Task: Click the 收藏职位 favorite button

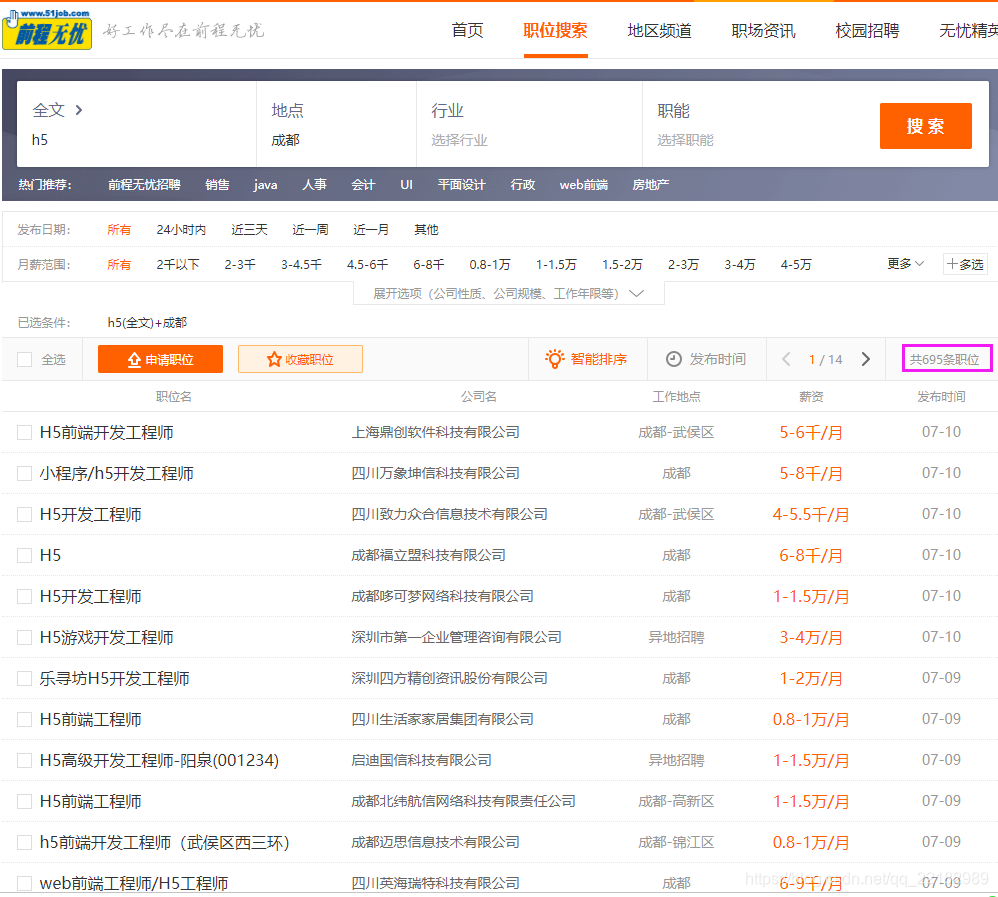Action: (300, 359)
